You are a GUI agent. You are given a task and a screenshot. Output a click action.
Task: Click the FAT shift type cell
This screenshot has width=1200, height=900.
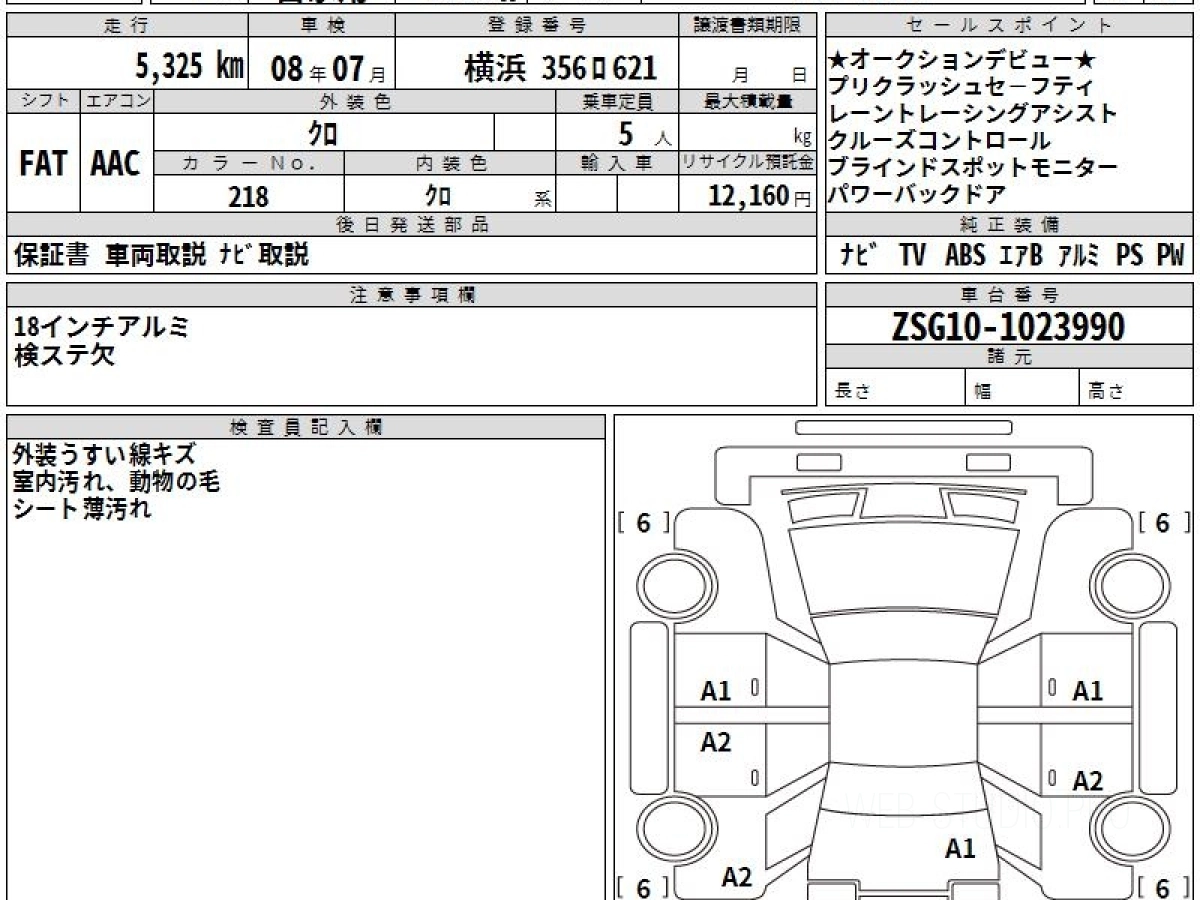click(43, 163)
